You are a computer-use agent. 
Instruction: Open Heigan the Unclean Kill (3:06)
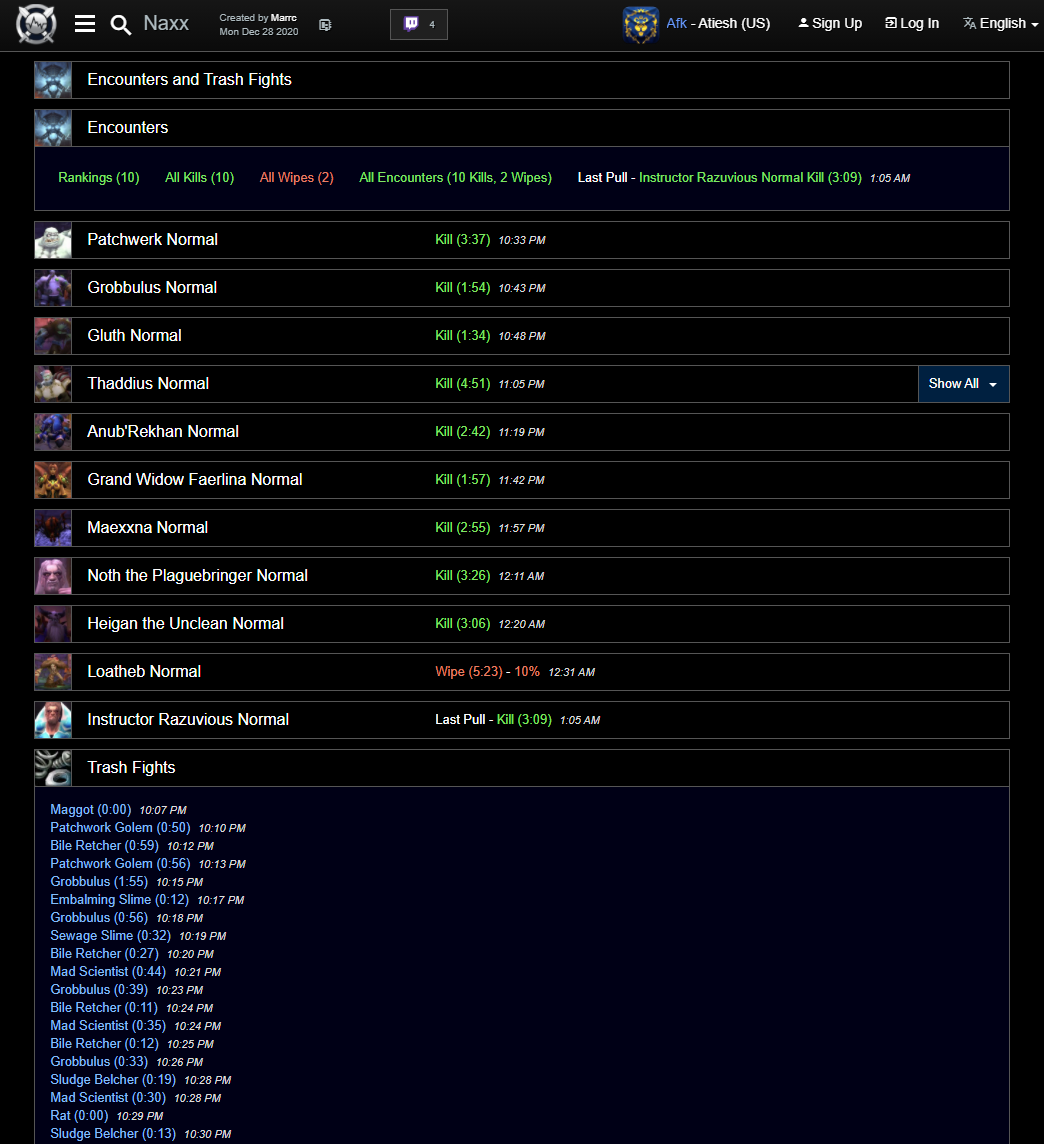click(x=463, y=624)
